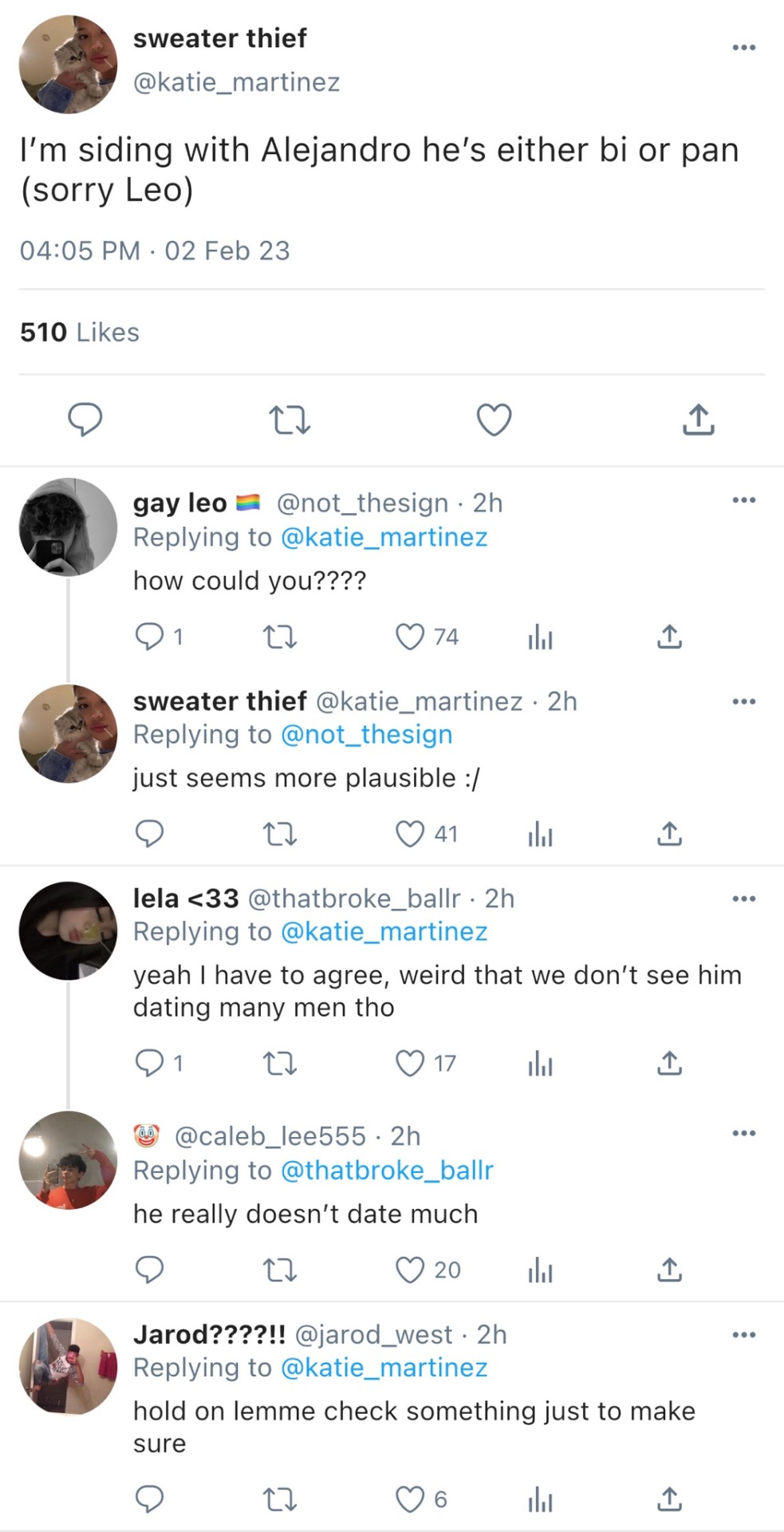The image size is (784, 1532).
Task: Open more options on gay leo's reply
Action: (743, 500)
